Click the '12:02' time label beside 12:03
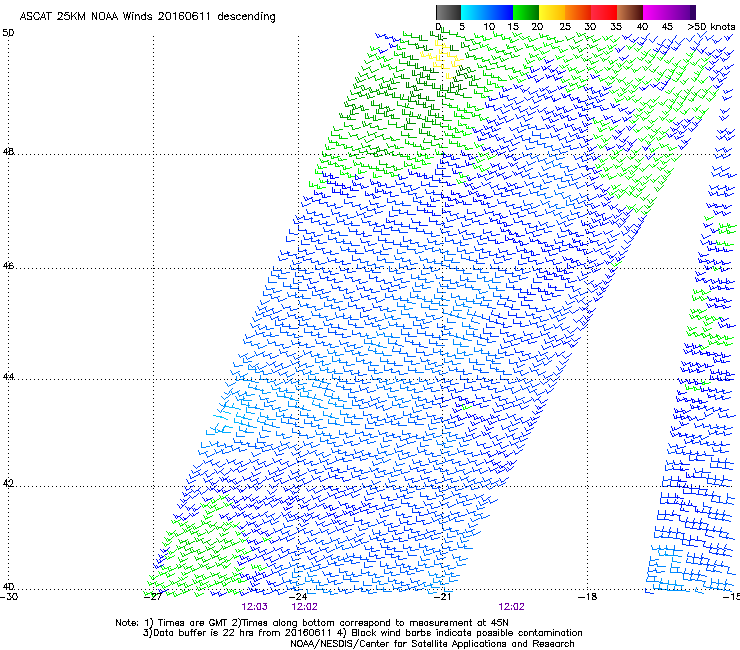 pos(304,607)
